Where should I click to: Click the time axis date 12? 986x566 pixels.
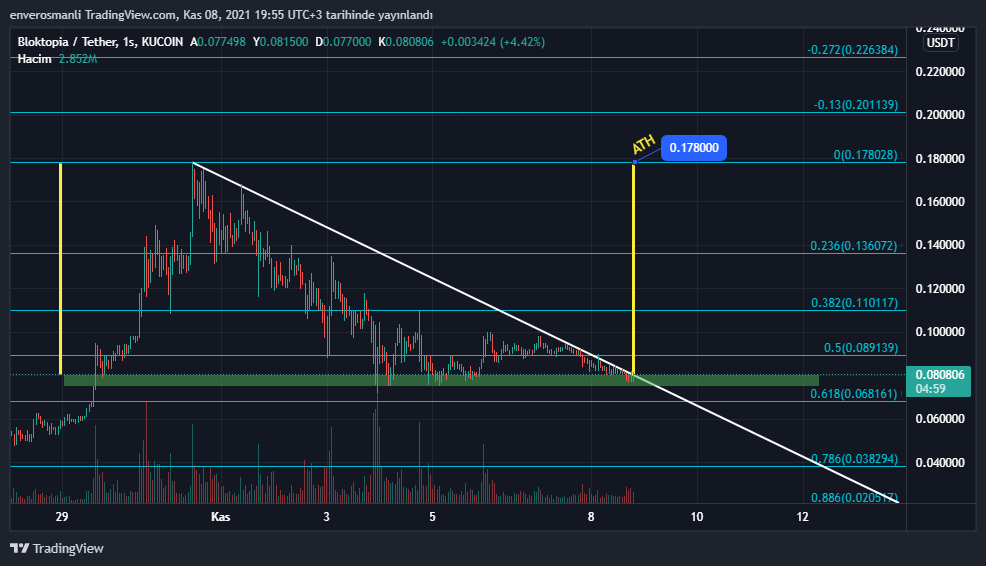coord(802,517)
